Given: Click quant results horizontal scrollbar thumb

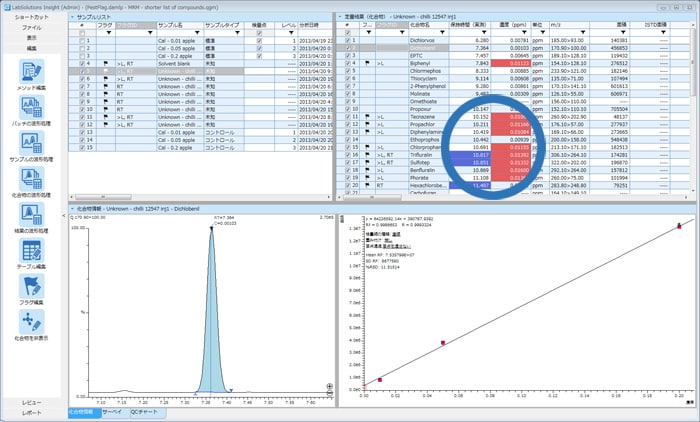Looking at the screenshot, I should pyautogui.click(x=371, y=197).
